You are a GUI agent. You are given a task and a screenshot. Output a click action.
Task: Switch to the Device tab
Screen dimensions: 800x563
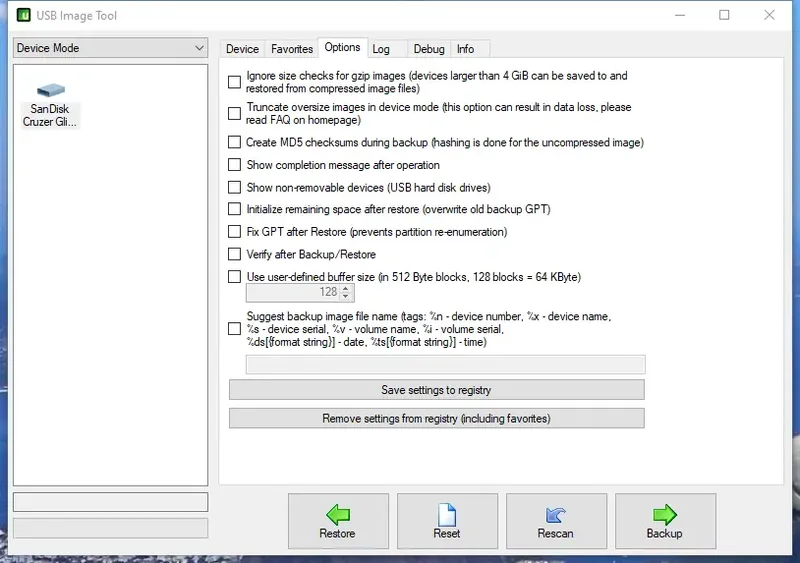click(242, 49)
